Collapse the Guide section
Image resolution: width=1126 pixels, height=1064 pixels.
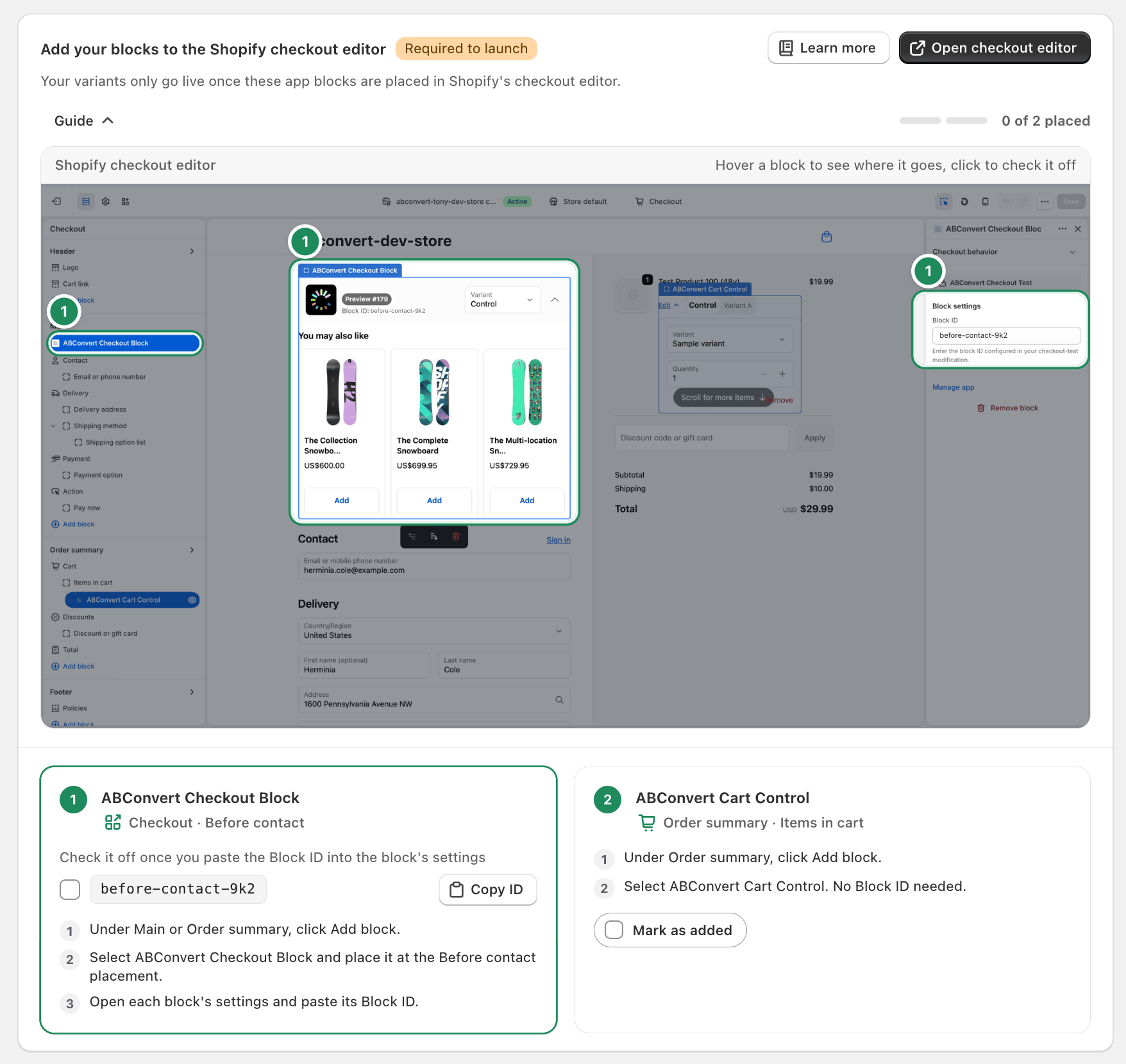pyautogui.click(x=84, y=121)
